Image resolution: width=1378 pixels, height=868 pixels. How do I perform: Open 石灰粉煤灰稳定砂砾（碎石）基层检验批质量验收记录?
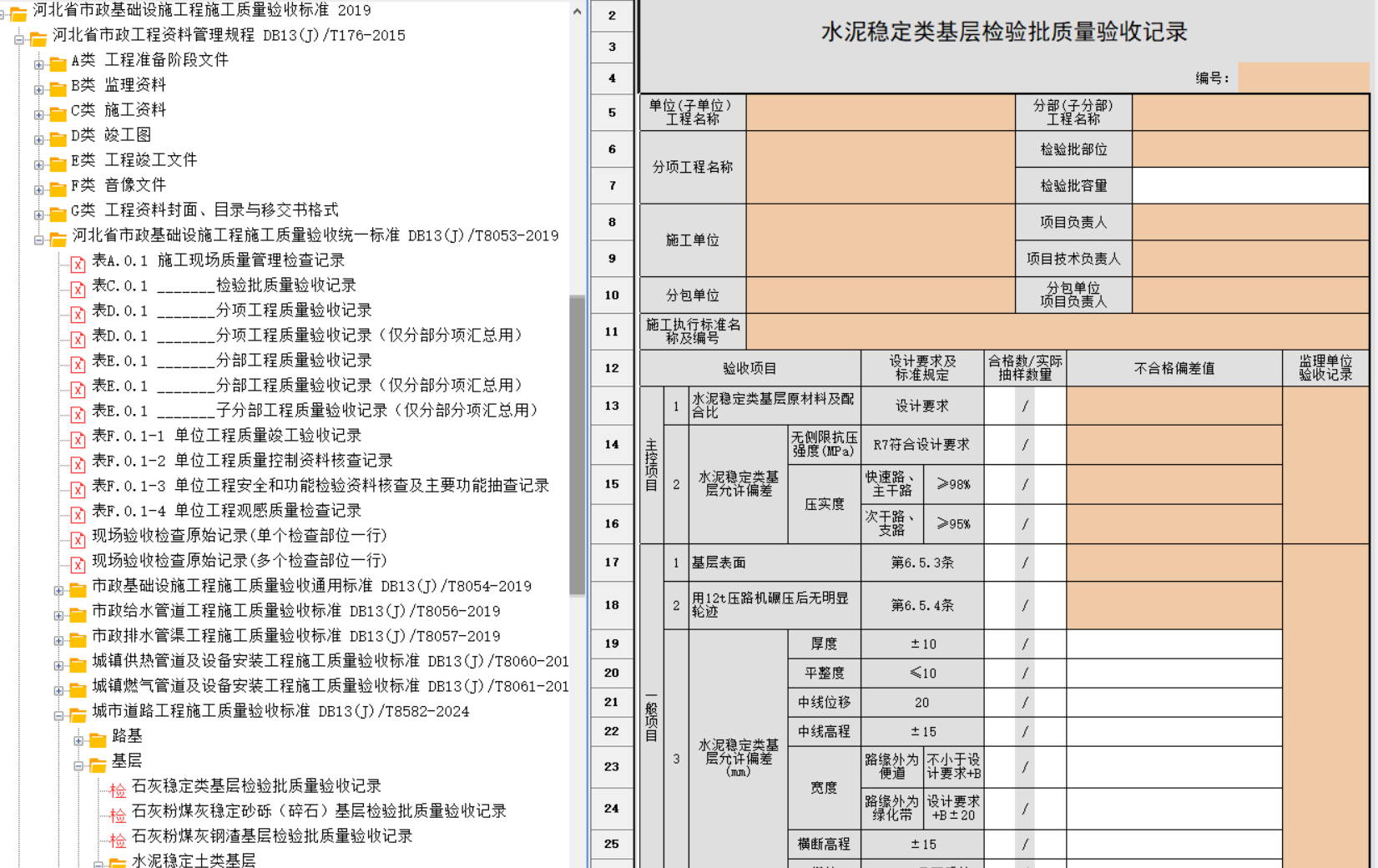[319, 811]
